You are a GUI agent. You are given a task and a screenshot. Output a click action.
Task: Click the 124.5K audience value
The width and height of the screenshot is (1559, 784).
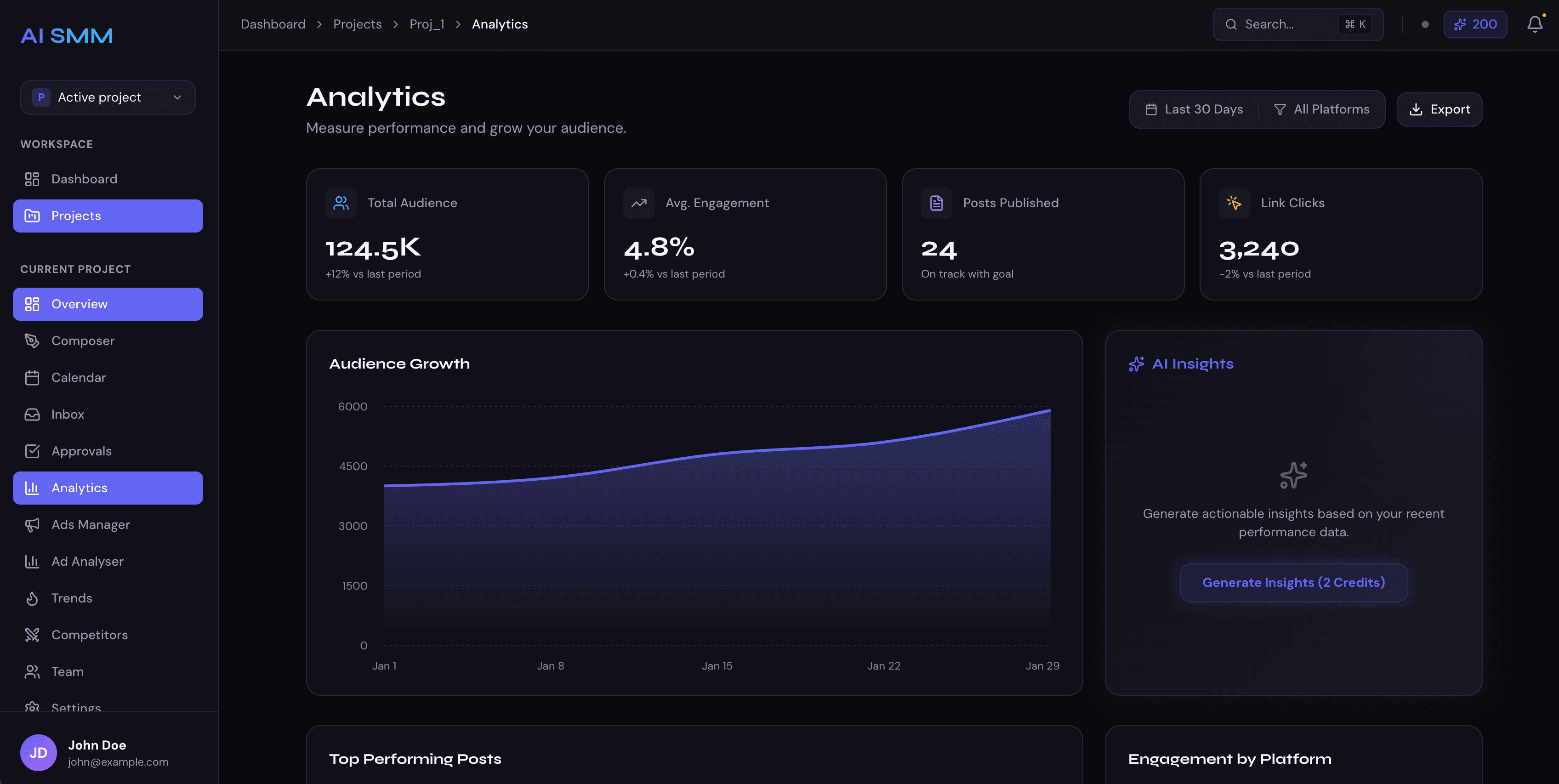tap(373, 248)
